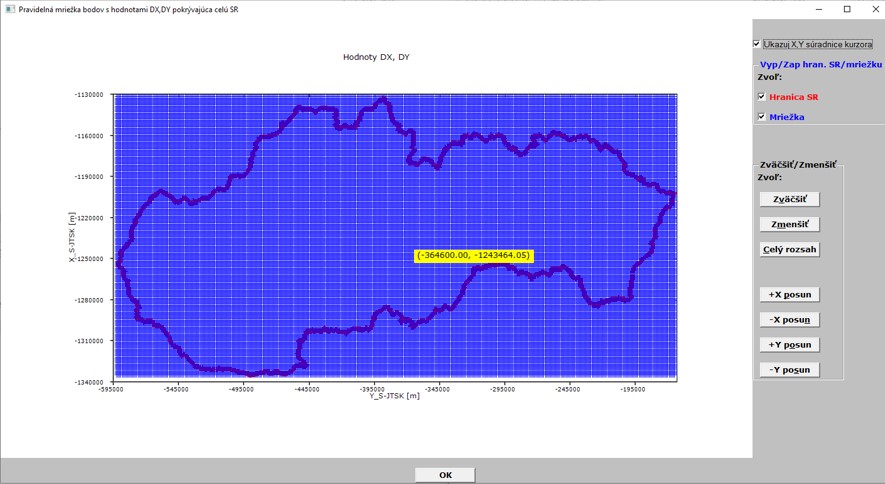Click the -195000 axis tick label
The height and width of the screenshot is (484, 885).
click(633, 389)
